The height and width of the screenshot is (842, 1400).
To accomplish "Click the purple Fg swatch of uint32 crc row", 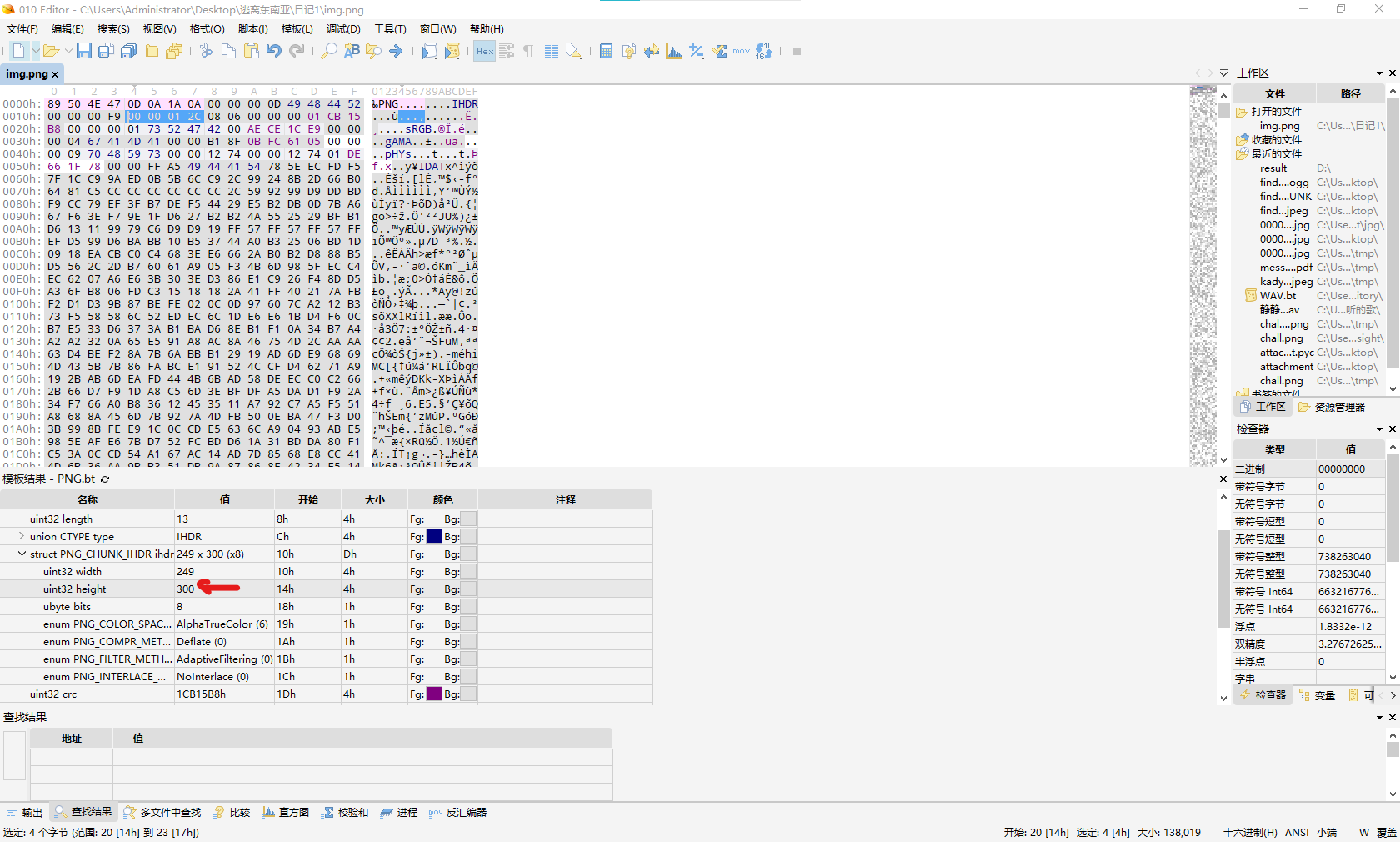I will [x=434, y=694].
